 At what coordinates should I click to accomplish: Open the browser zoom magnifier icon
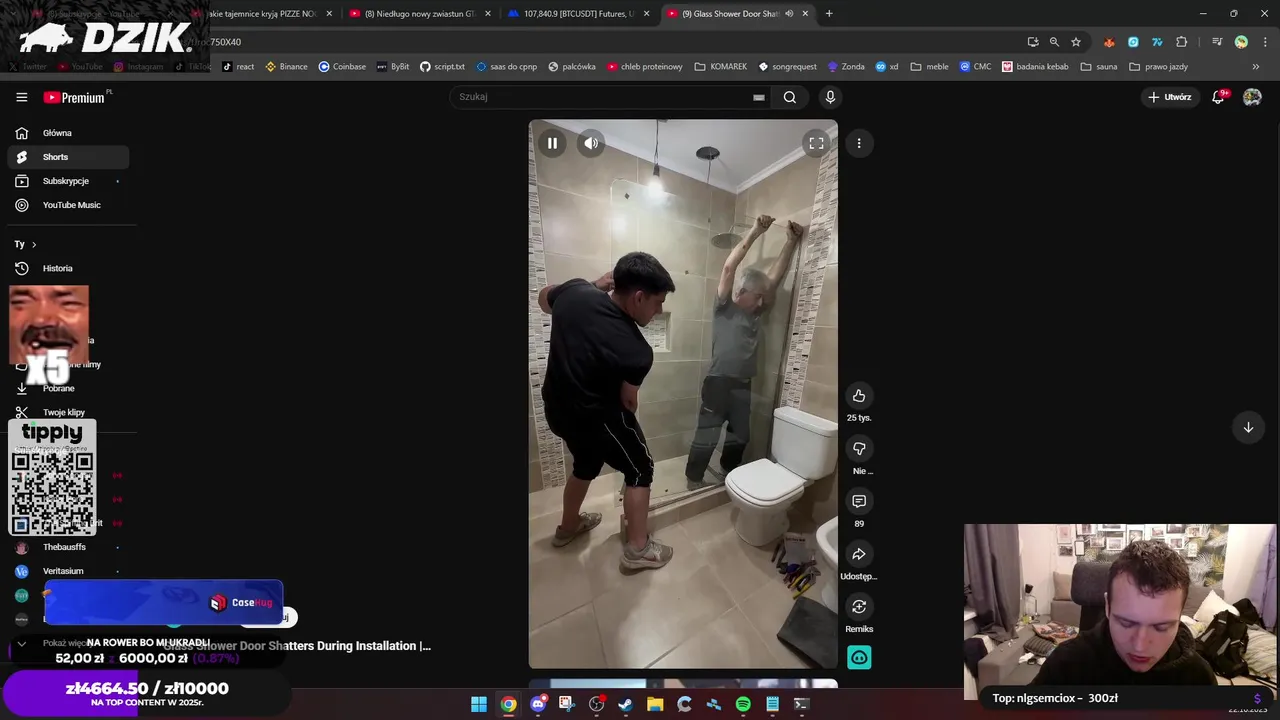coord(1054,42)
